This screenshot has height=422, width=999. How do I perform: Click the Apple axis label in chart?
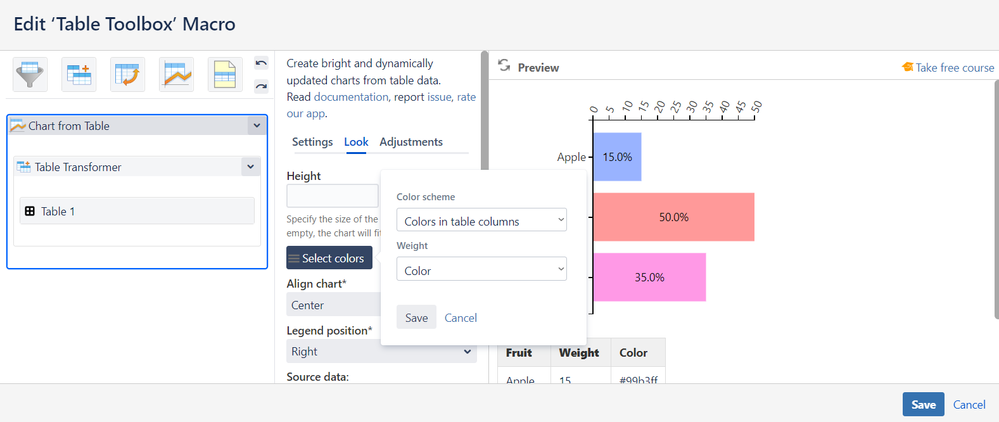coord(571,157)
